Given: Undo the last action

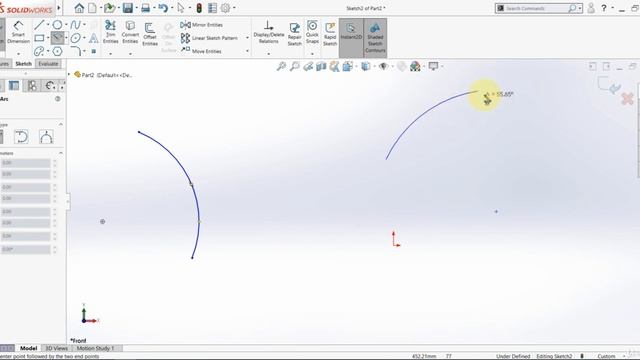Looking at the screenshot, I should [x=163, y=8].
